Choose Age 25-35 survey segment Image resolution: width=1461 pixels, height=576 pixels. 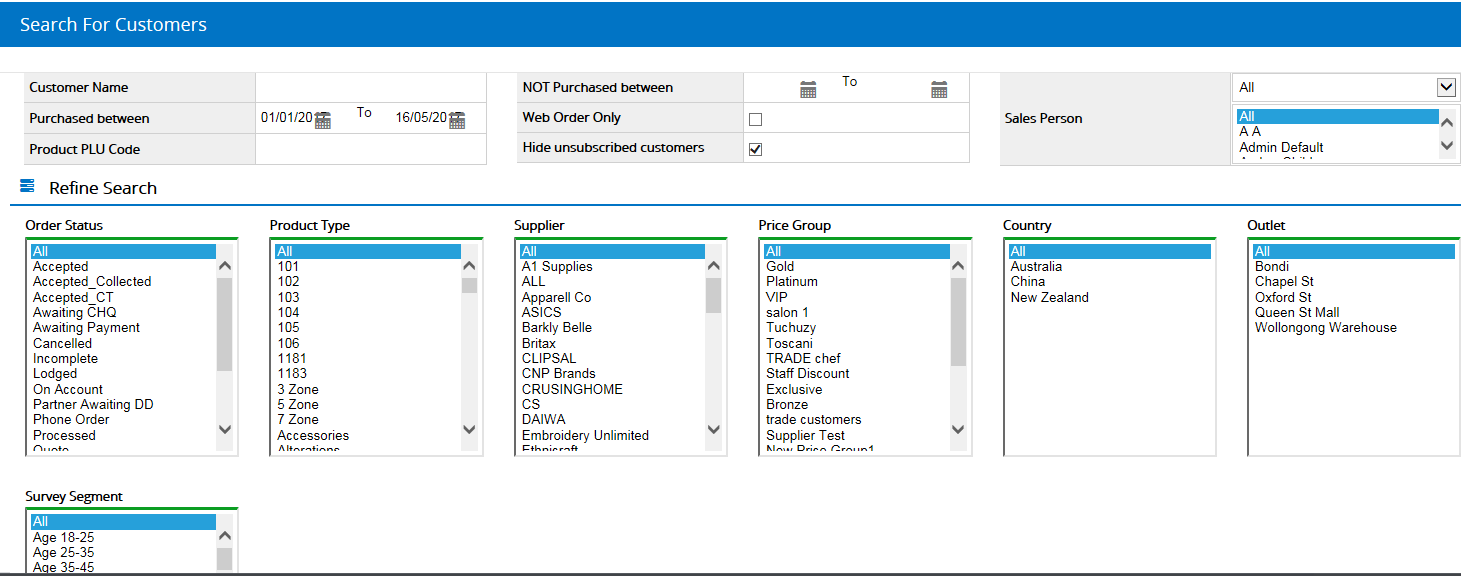coord(122,552)
